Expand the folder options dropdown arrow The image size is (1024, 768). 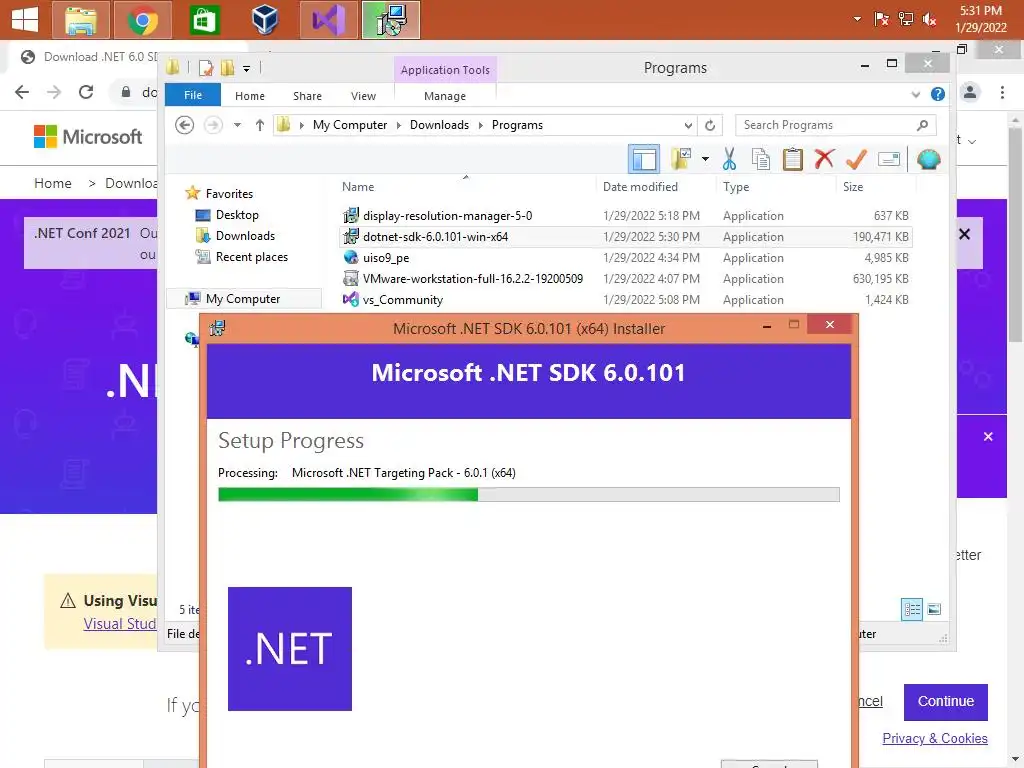705,159
